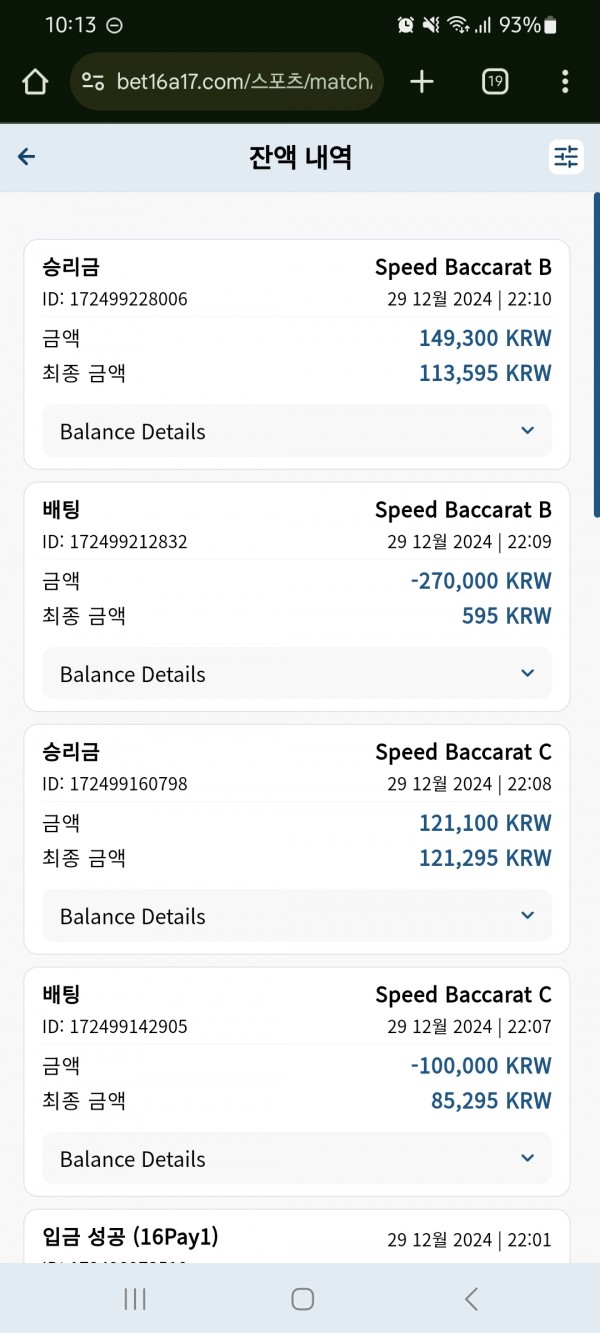Image resolution: width=600 pixels, height=1333 pixels.
Task: Tap the Android back navigation button
Action: pos(471,1298)
